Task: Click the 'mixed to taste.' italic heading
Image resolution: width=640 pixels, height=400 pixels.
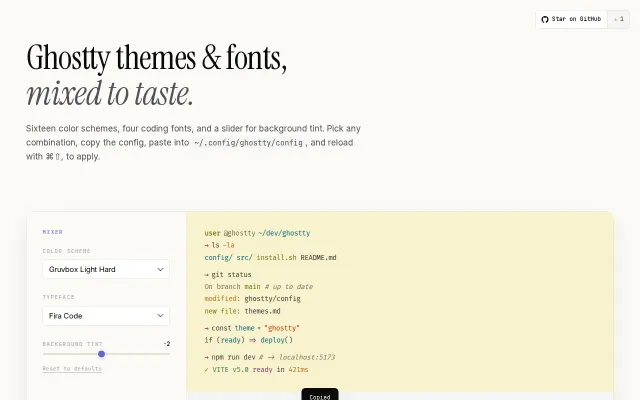Action: tap(110, 94)
